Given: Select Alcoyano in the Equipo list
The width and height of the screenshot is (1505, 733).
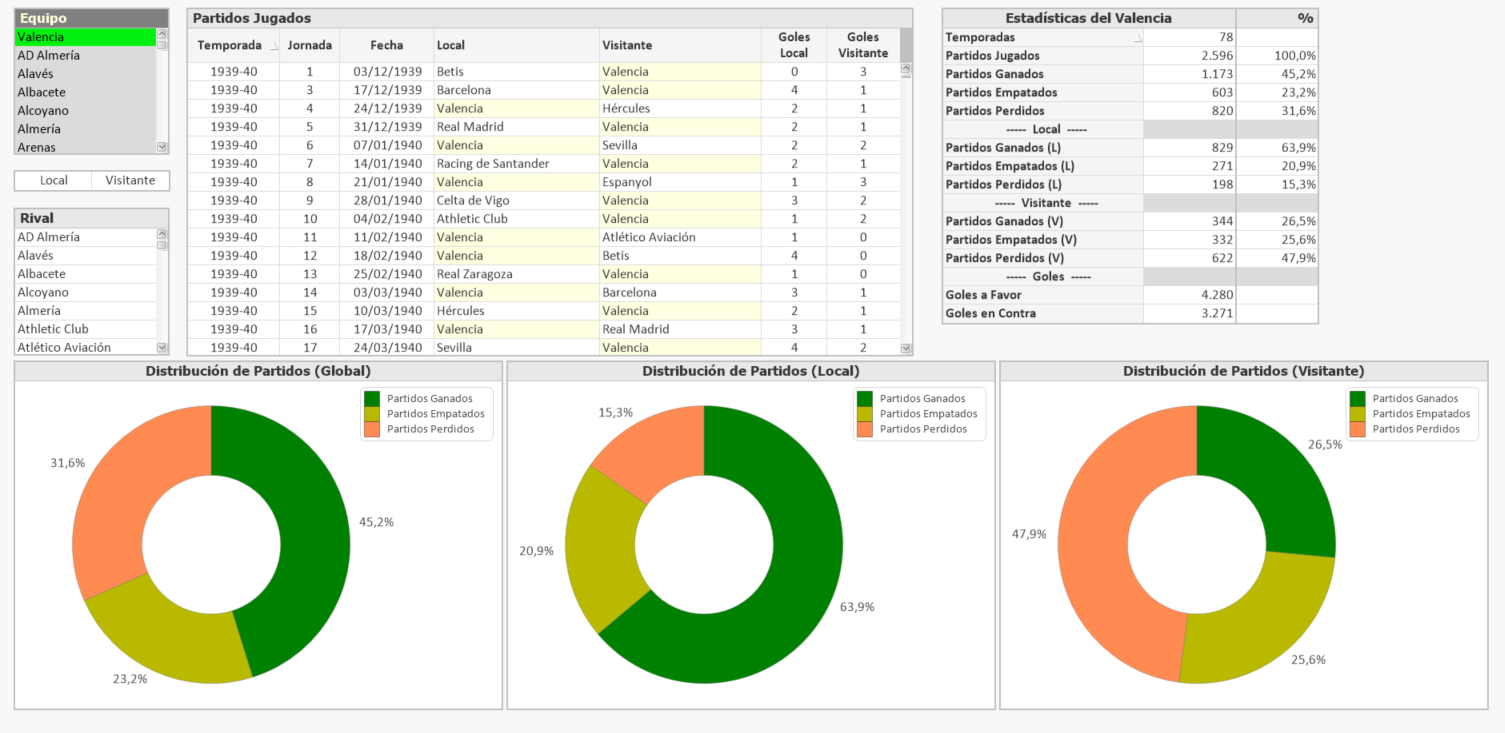Looking at the screenshot, I should (85, 111).
